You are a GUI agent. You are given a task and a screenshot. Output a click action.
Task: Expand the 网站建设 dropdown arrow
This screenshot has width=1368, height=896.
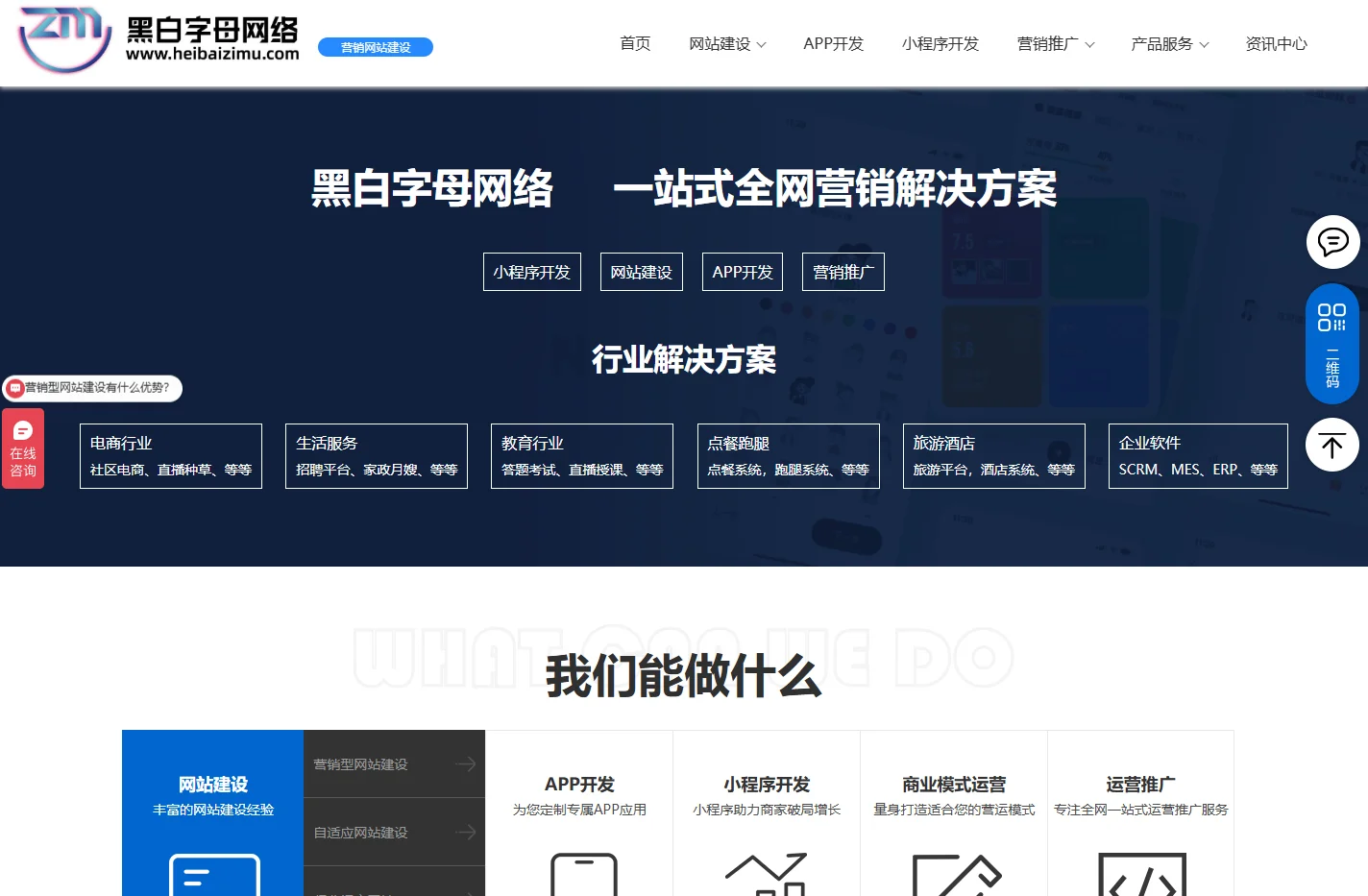coord(762,45)
